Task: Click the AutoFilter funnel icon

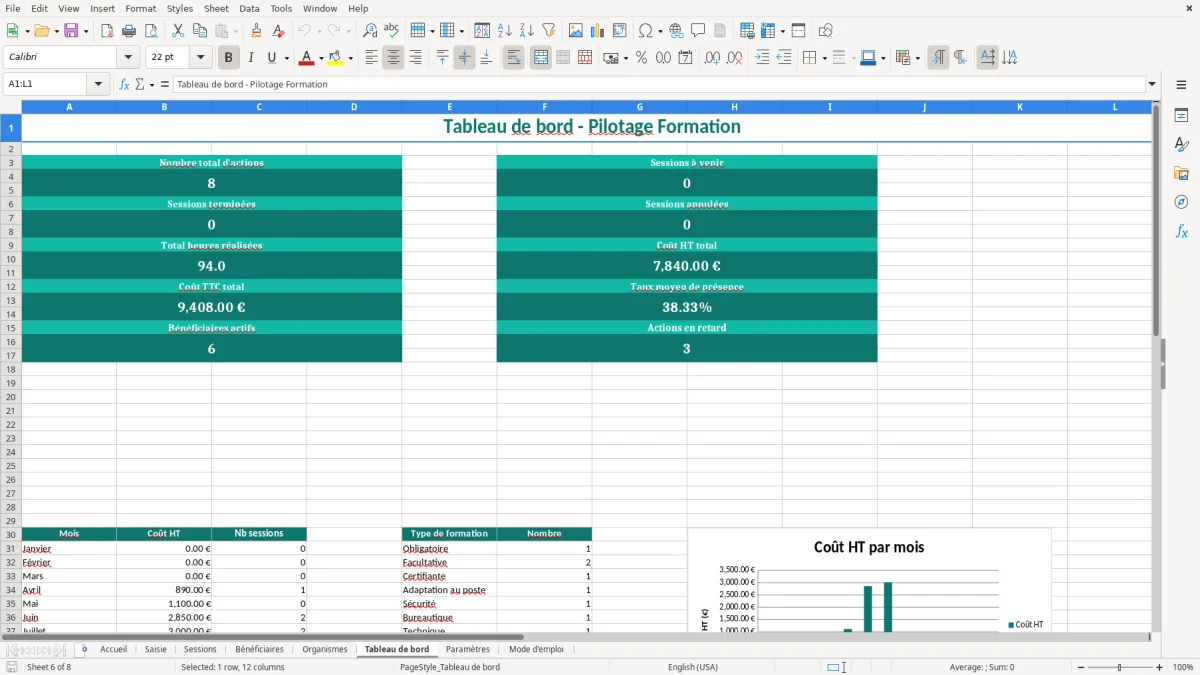Action: click(x=549, y=31)
